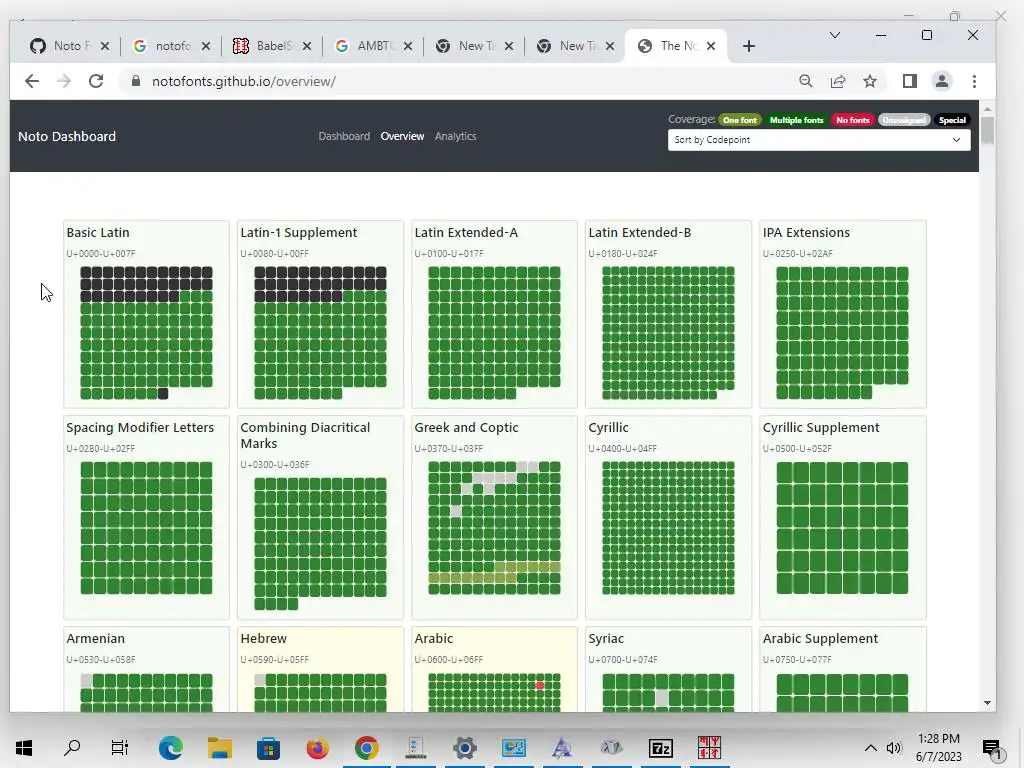Open the Latin Extended-A block title
1024x768 pixels.
(x=466, y=232)
